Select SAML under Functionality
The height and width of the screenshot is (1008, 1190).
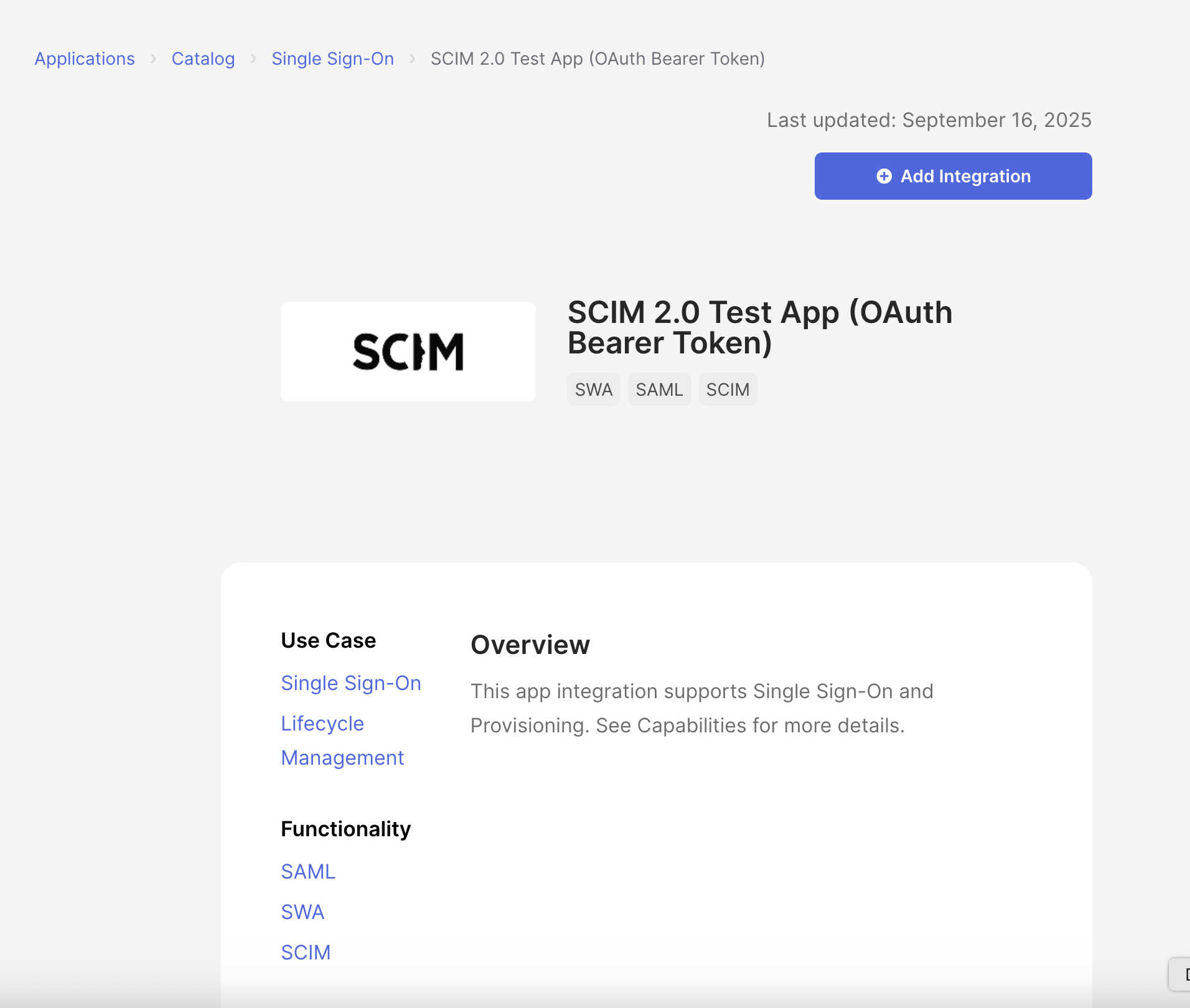(307, 871)
